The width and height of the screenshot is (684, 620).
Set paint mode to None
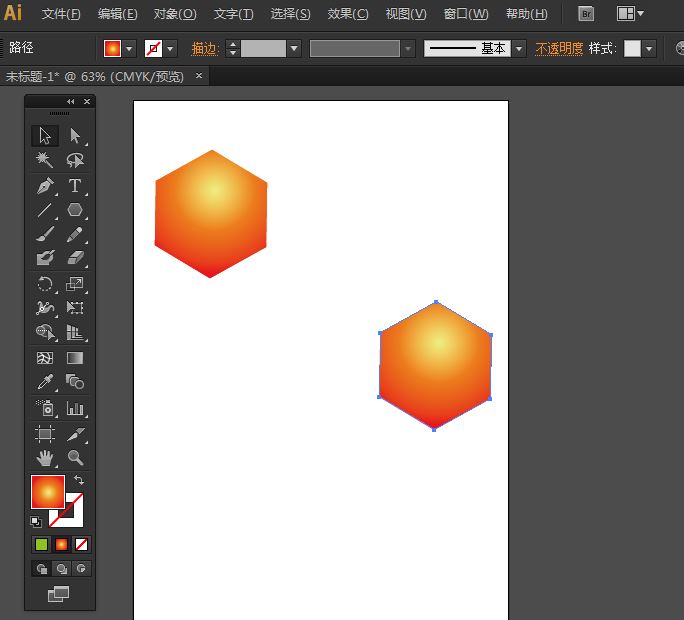pos(82,545)
